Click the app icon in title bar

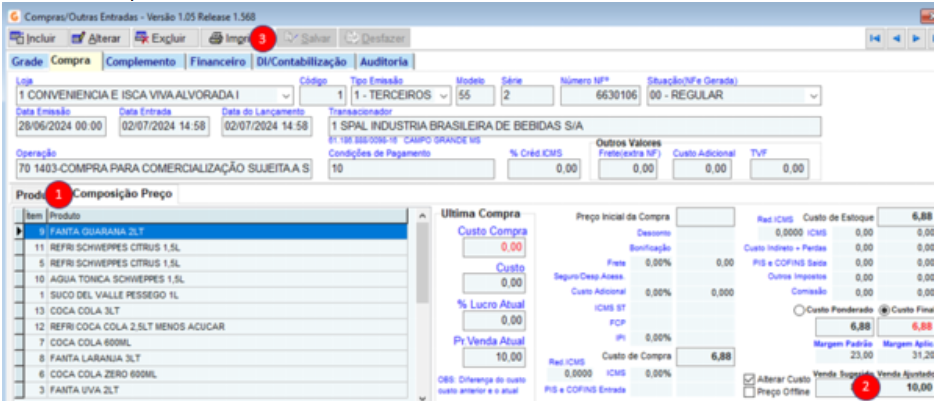(x=14, y=16)
